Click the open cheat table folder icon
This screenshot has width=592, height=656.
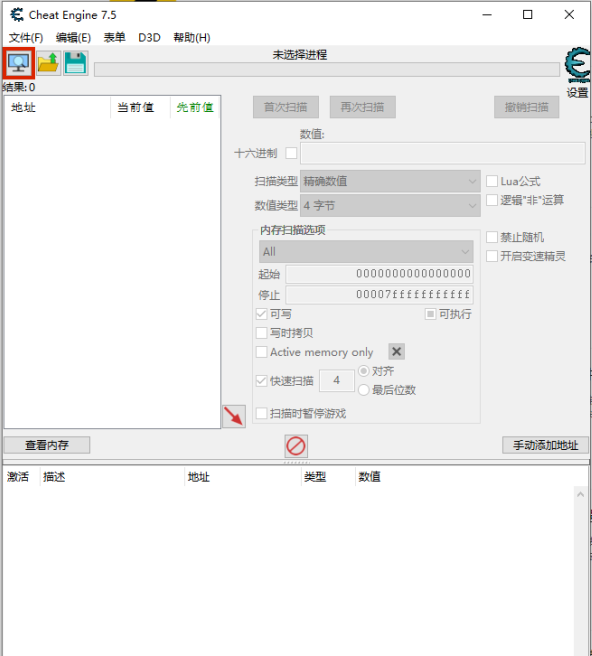[x=49, y=63]
